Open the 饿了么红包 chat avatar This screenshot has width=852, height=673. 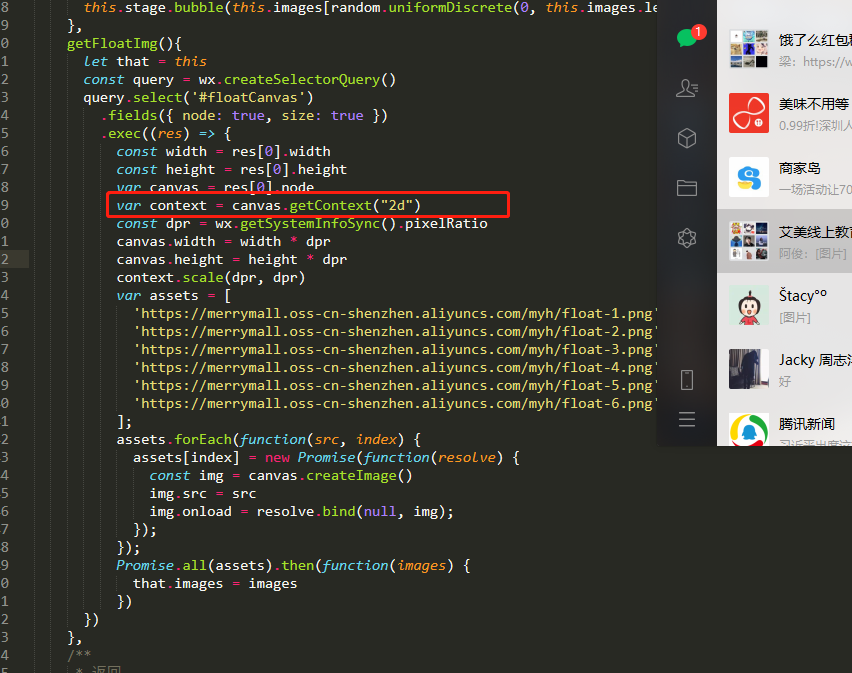pyautogui.click(x=749, y=49)
